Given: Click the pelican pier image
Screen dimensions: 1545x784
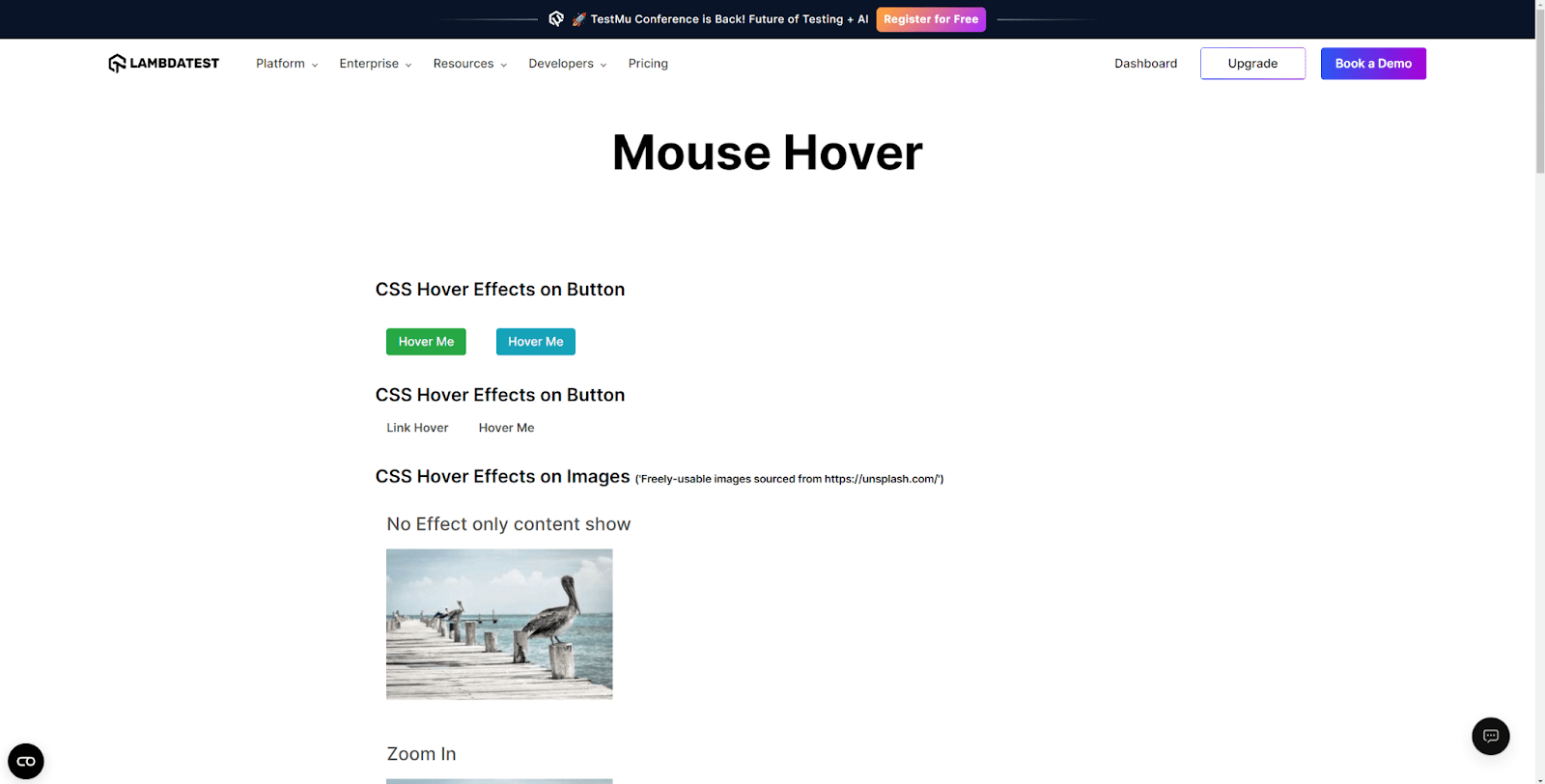Looking at the screenshot, I should click(x=499, y=624).
